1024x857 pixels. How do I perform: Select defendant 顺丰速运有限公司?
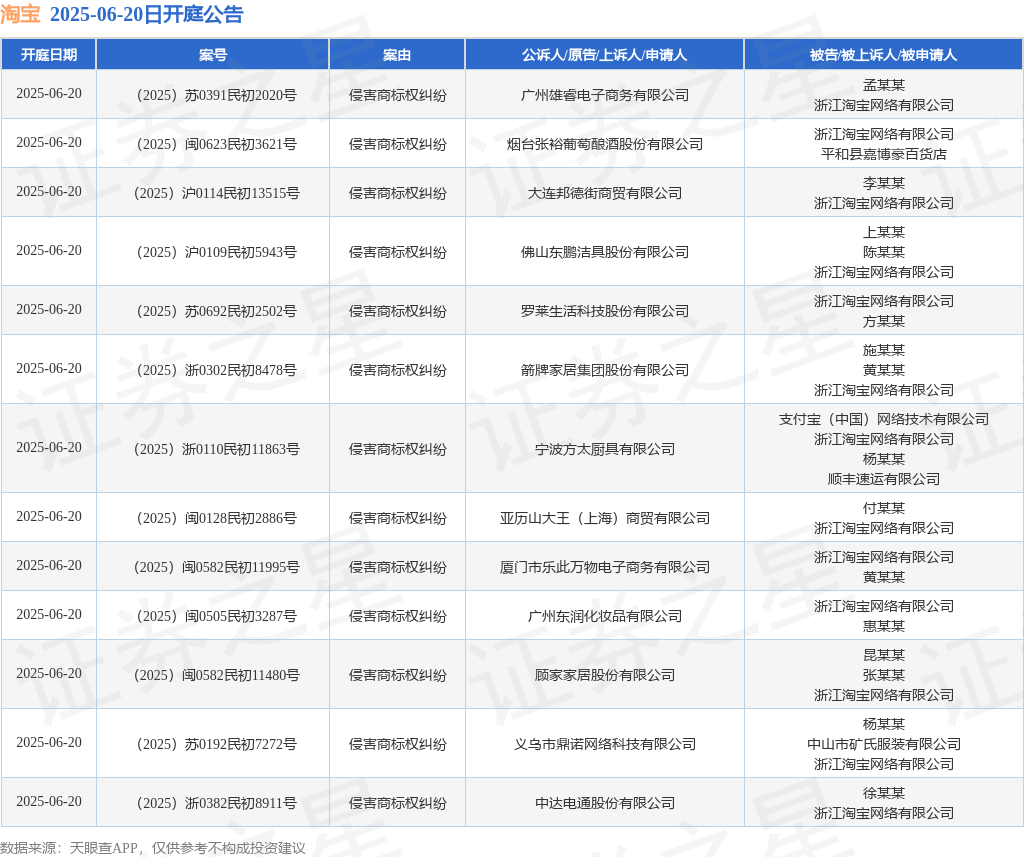pyautogui.click(x=883, y=479)
